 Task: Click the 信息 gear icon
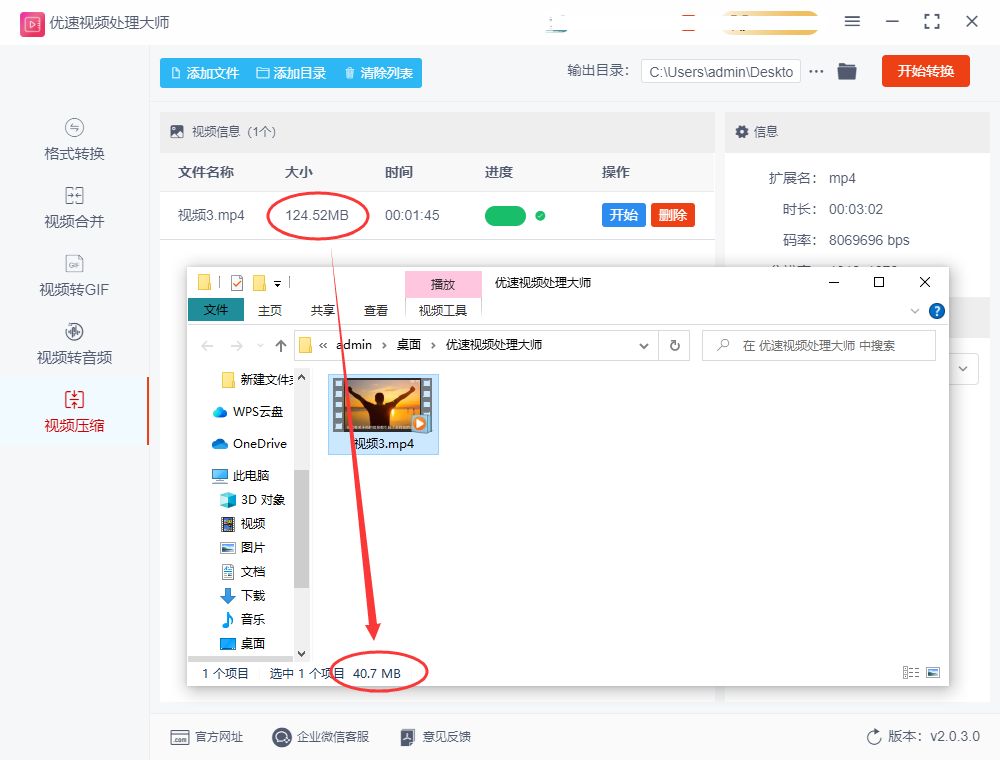(742, 131)
